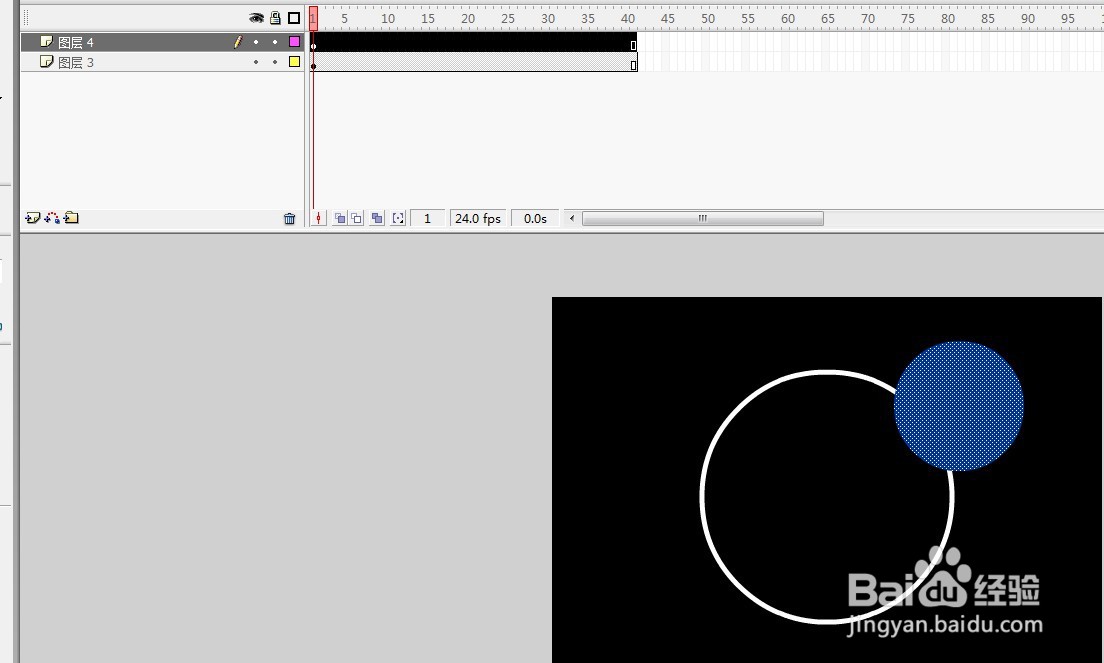Click the New Layer Folder icon
1104x663 pixels.
[x=71, y=218]
